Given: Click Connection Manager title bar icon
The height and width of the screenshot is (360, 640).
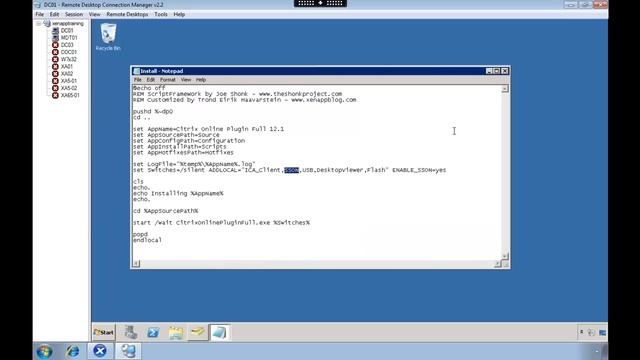Looking at the screenshot, I should (x=38, y=5).
